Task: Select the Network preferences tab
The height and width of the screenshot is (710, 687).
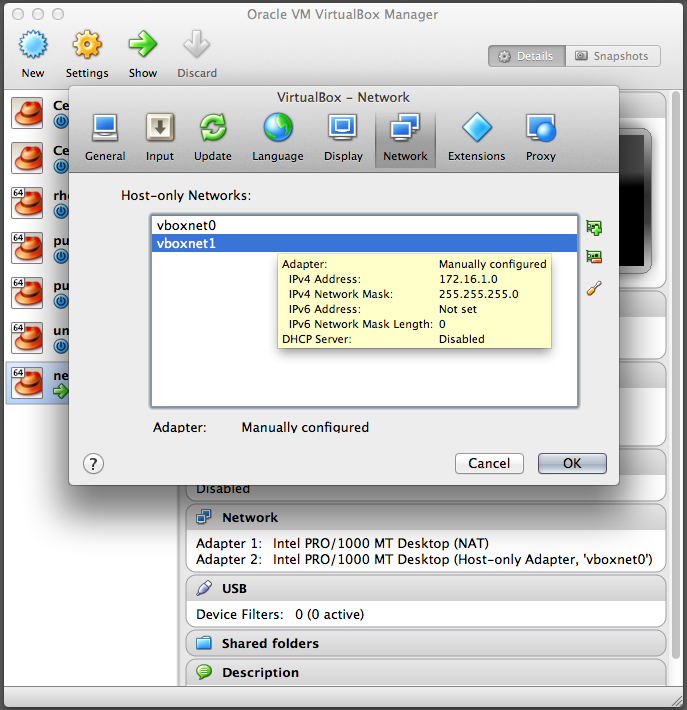Action: click(405, 138)
